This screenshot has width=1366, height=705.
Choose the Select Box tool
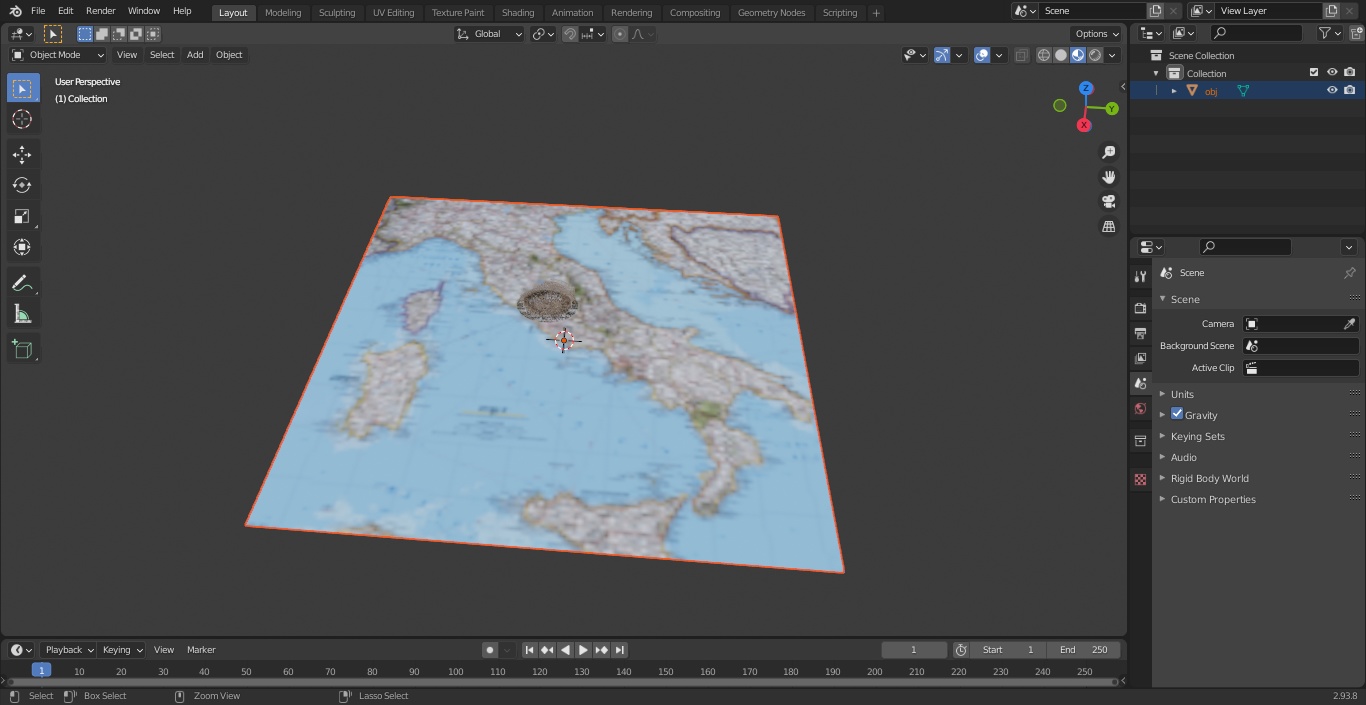[22, 88]
